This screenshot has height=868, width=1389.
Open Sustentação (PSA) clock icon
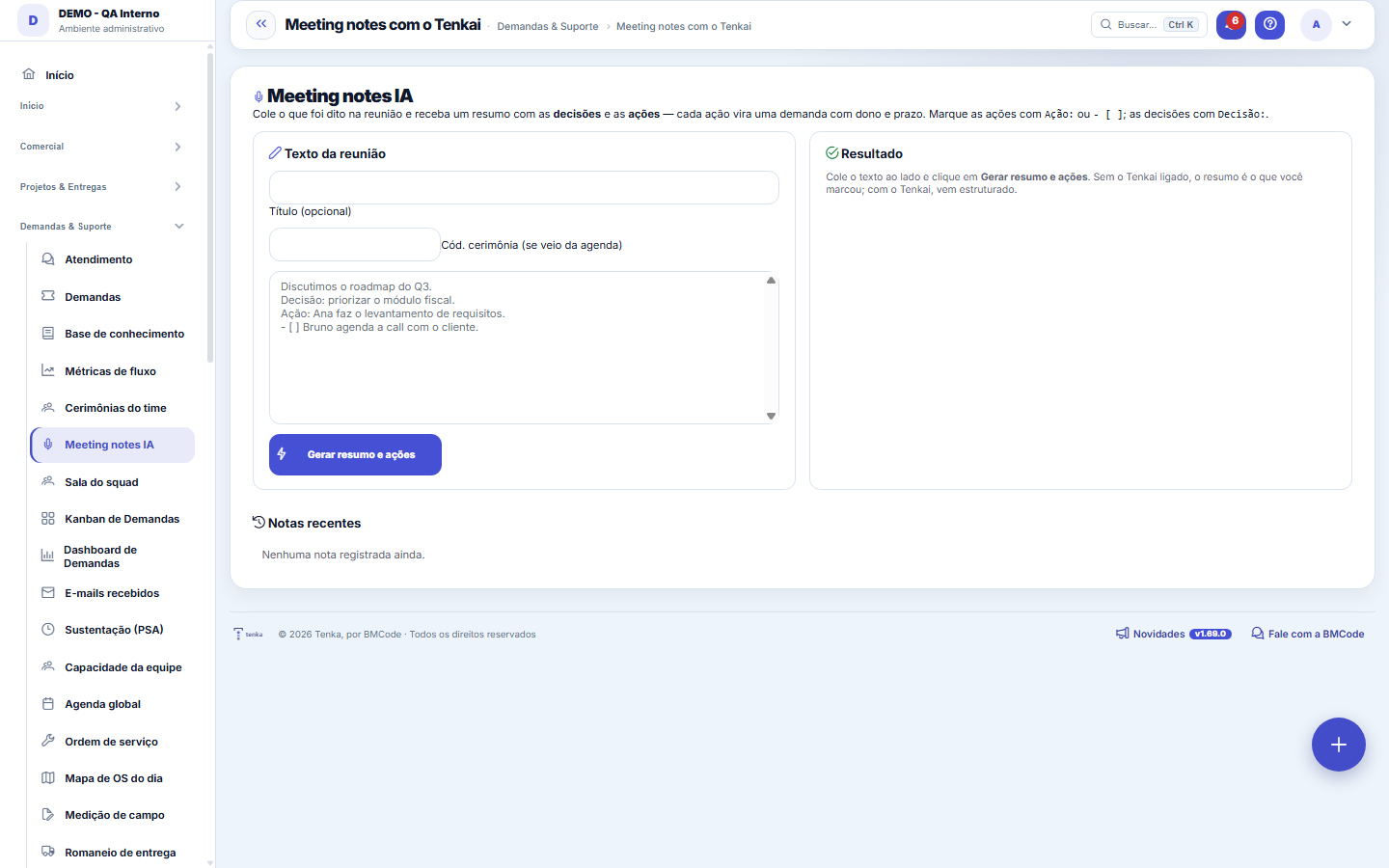[48, 630]
